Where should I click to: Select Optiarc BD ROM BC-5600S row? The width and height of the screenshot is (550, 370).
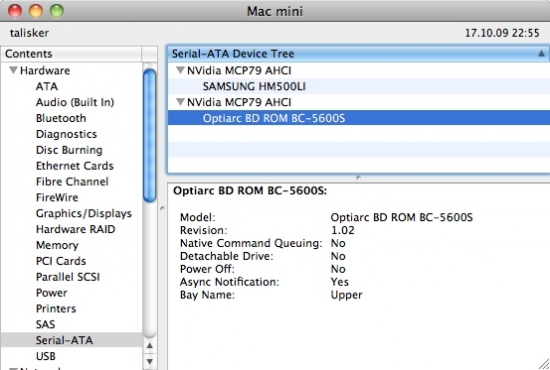[x=358, y=118]
